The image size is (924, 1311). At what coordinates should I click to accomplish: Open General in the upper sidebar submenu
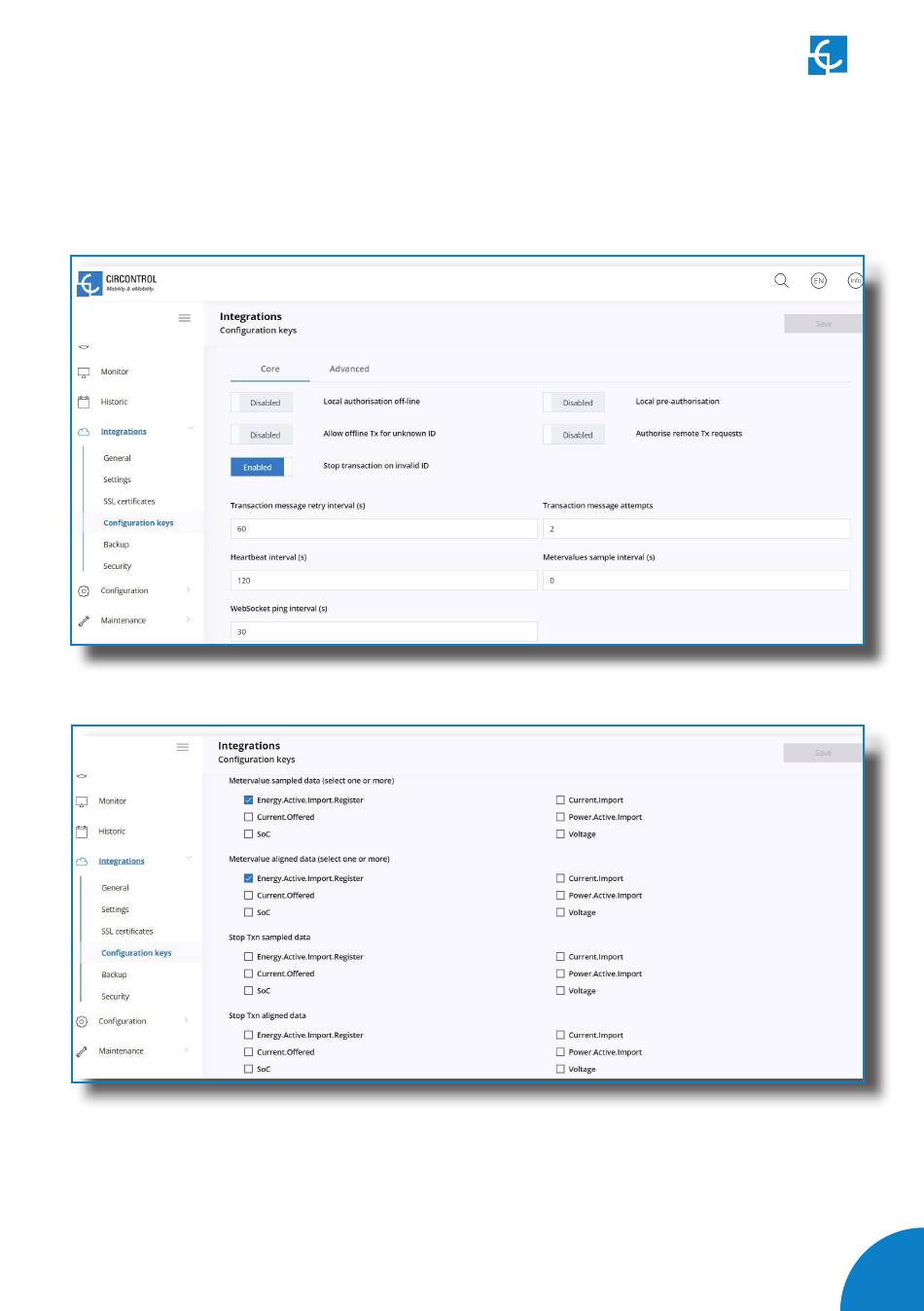pos(117,458)
